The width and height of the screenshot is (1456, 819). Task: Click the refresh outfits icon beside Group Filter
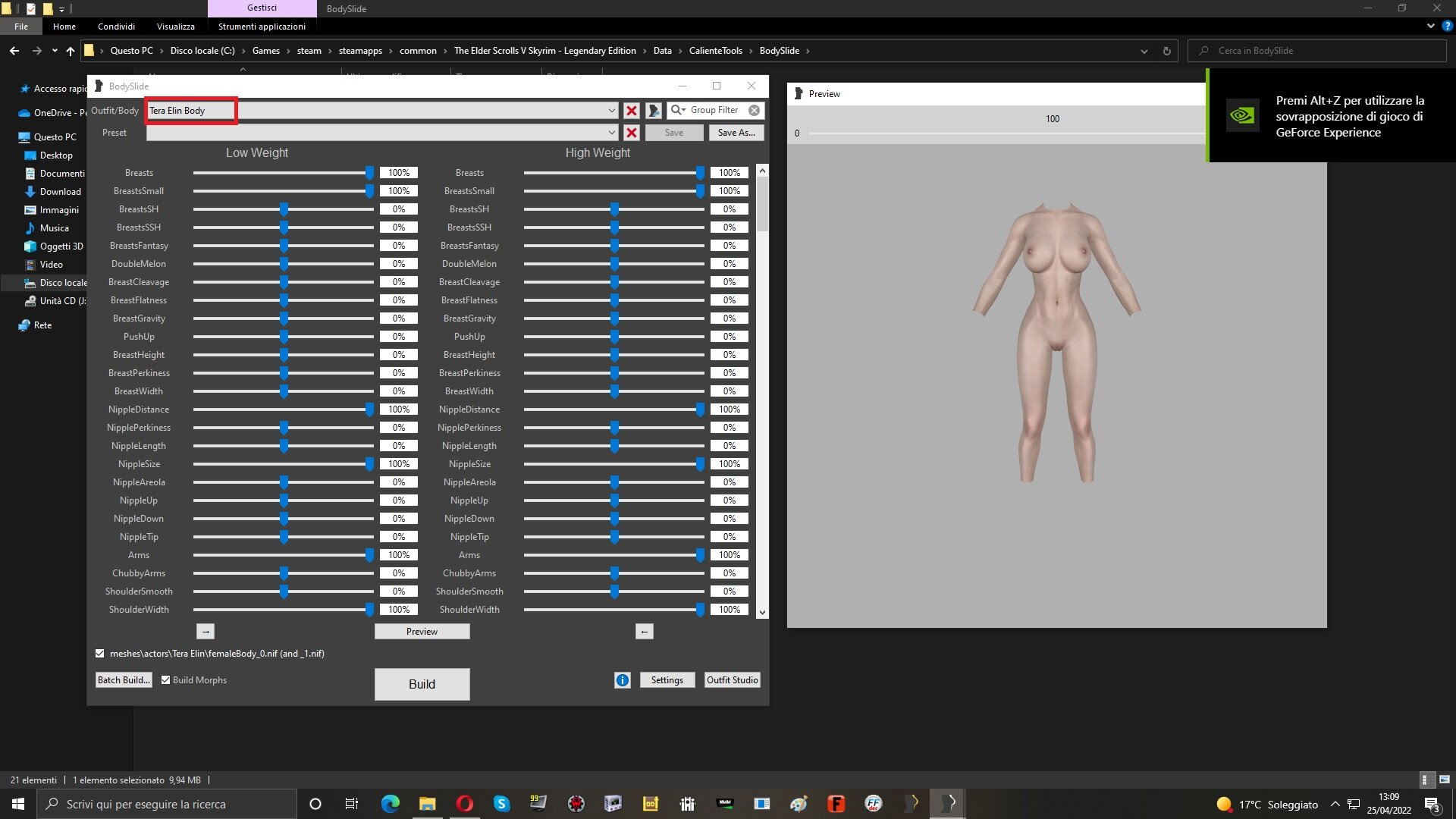pyautogui.click(x=653, y=111)
